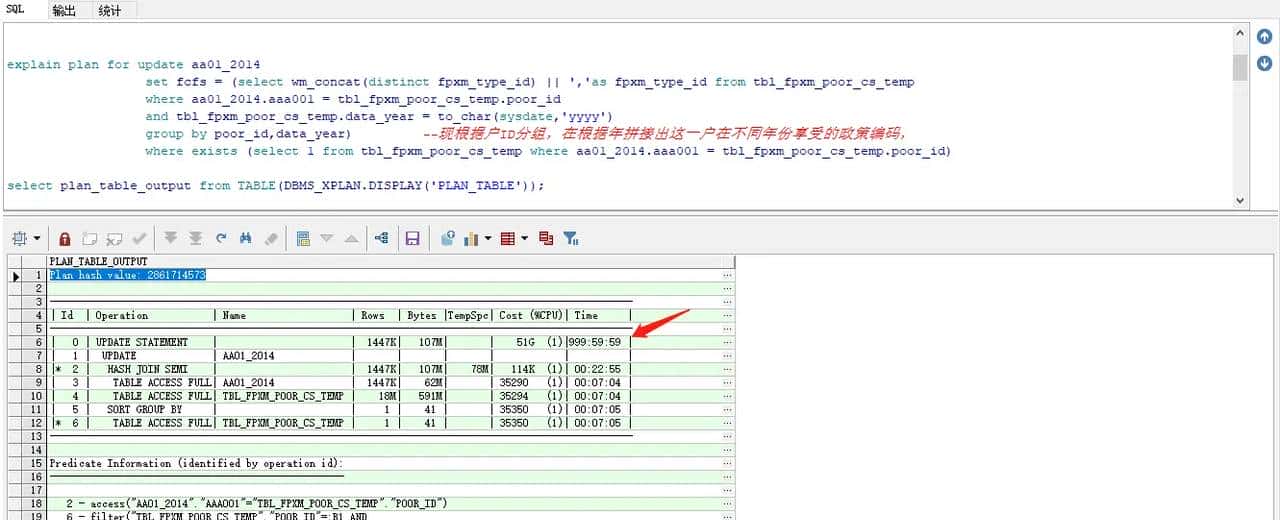This screenshot has height=520, width=1280.
Task: Click the ellipsis button on row 6
Action: click(727, 342)
